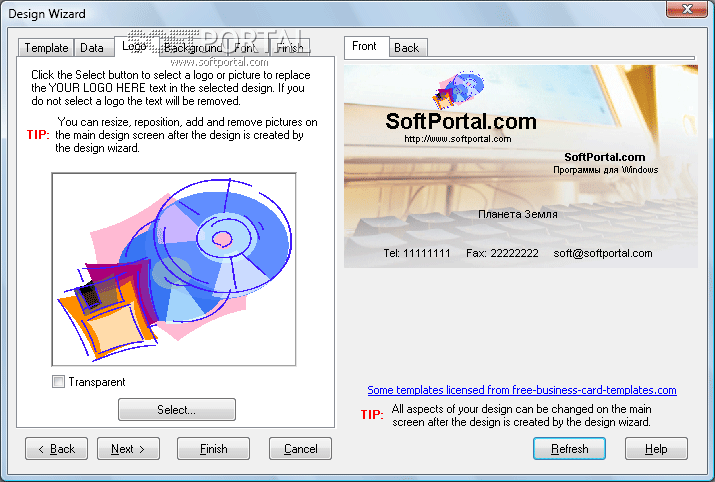715x482 pixels.
Task: Close the Design Wizard window
Action: click(687, 9)
